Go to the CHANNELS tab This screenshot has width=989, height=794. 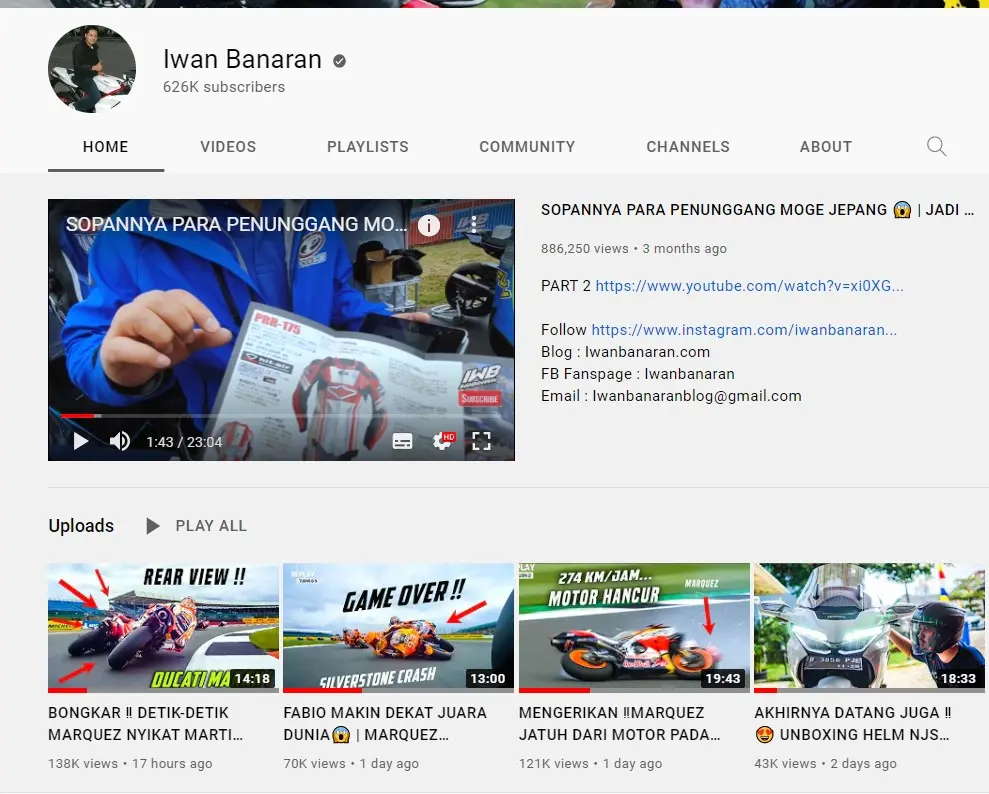coord(688,147)
